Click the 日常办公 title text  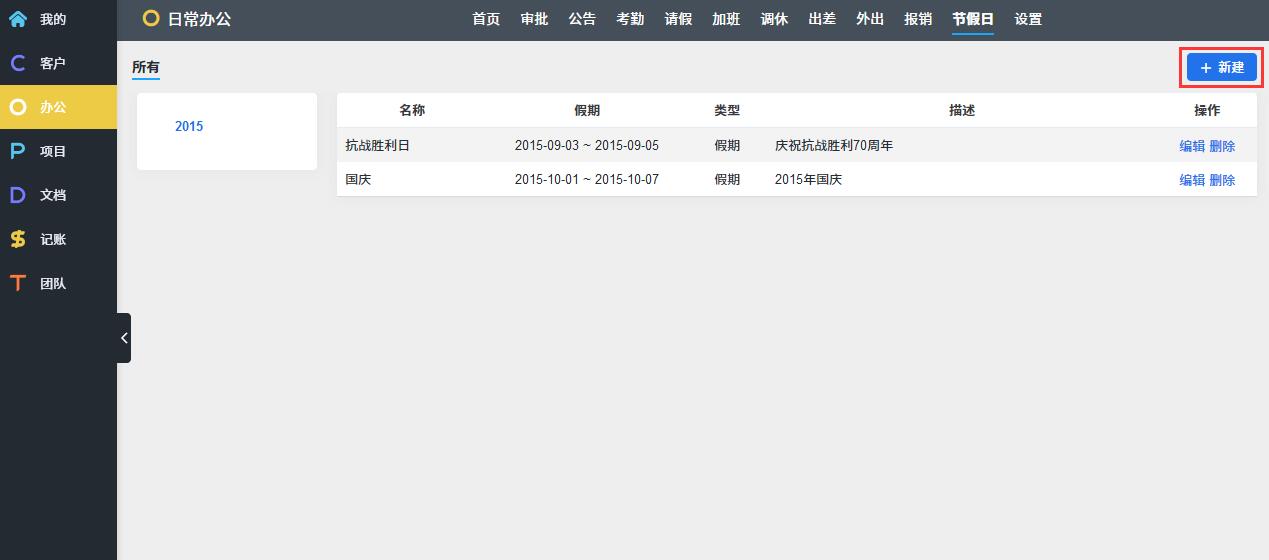(199, 18)
